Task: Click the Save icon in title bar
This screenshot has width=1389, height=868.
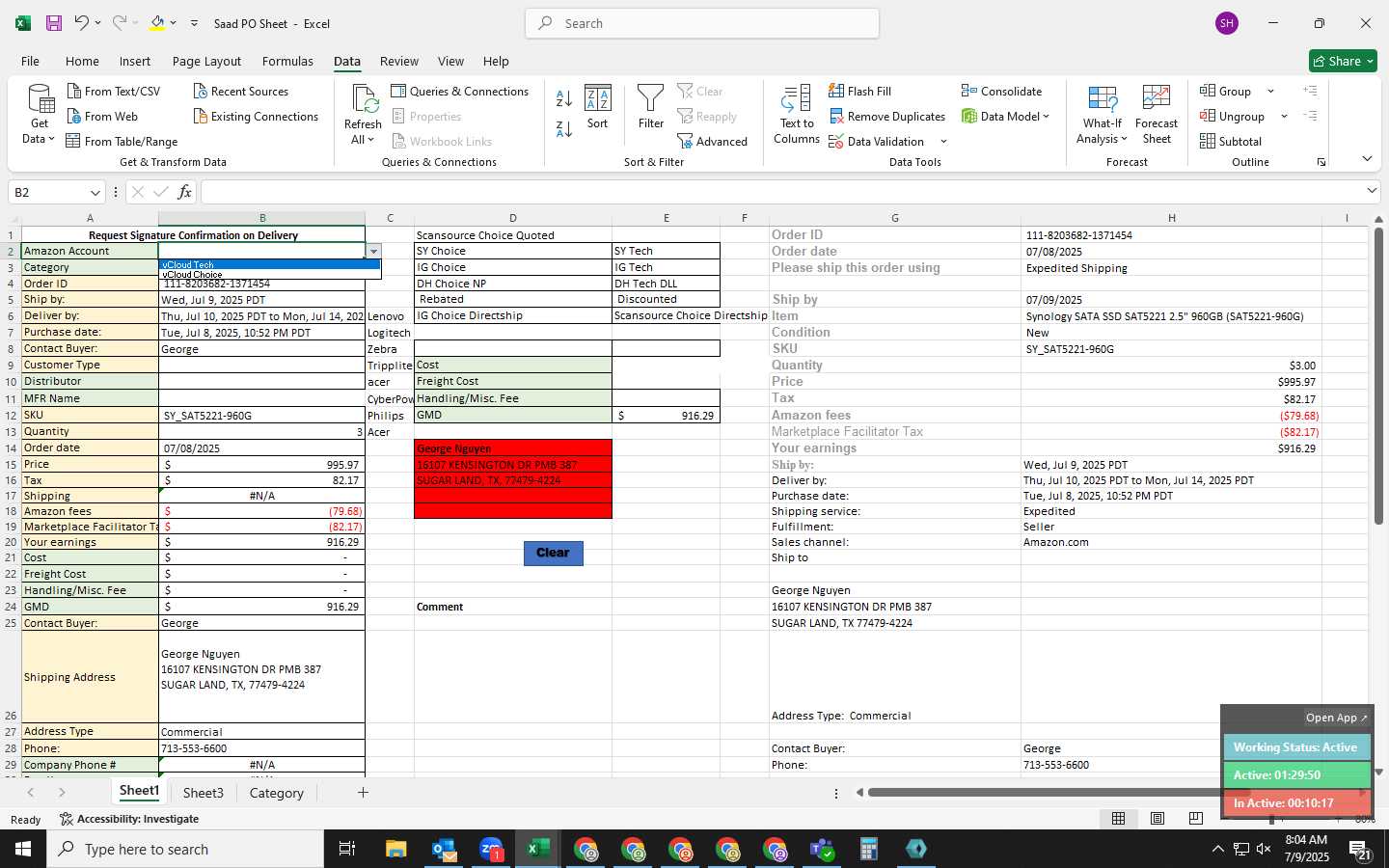Action: click(x=54, y=23)
